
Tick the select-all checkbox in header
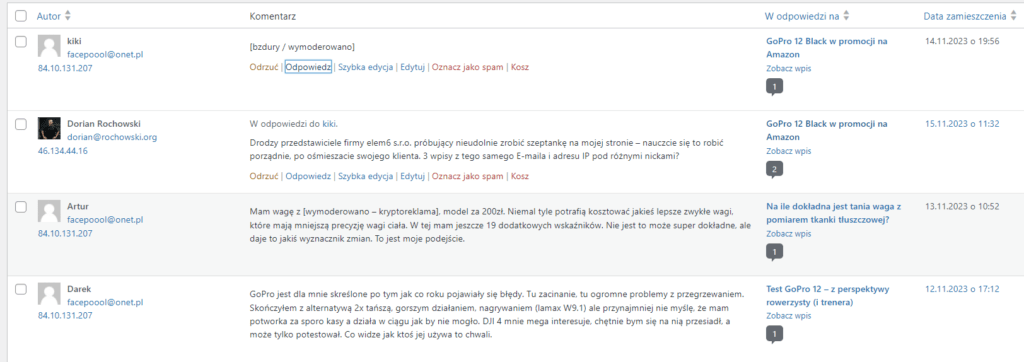21,15
